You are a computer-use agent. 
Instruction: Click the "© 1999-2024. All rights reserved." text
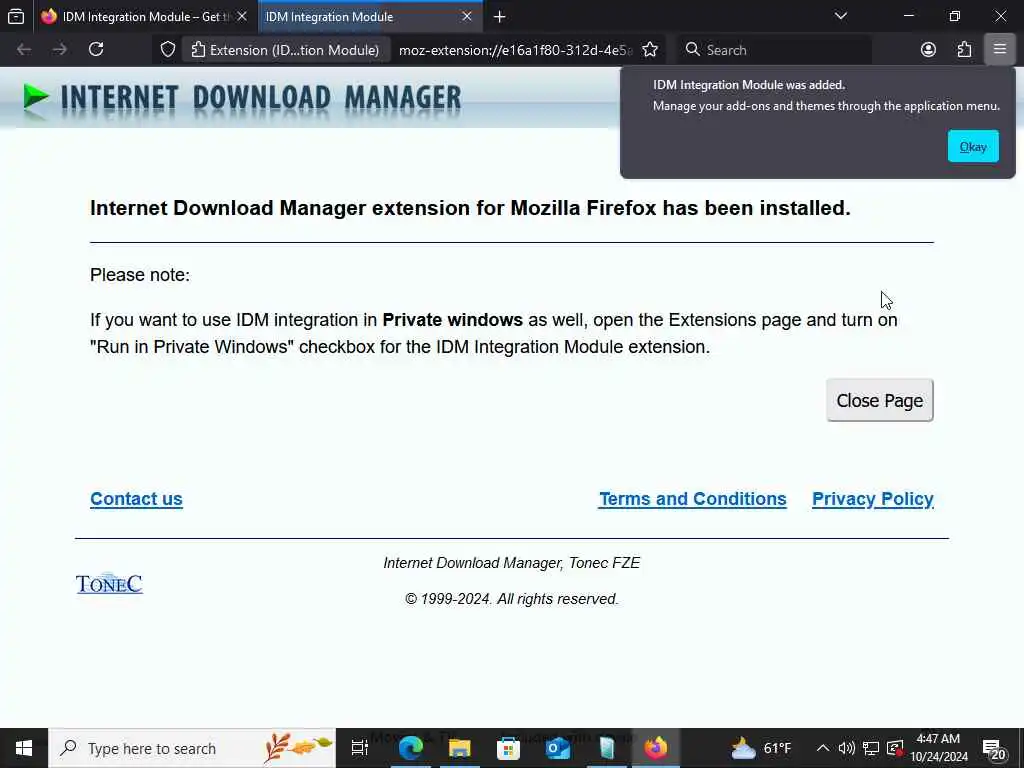click(x=511, y=599)
